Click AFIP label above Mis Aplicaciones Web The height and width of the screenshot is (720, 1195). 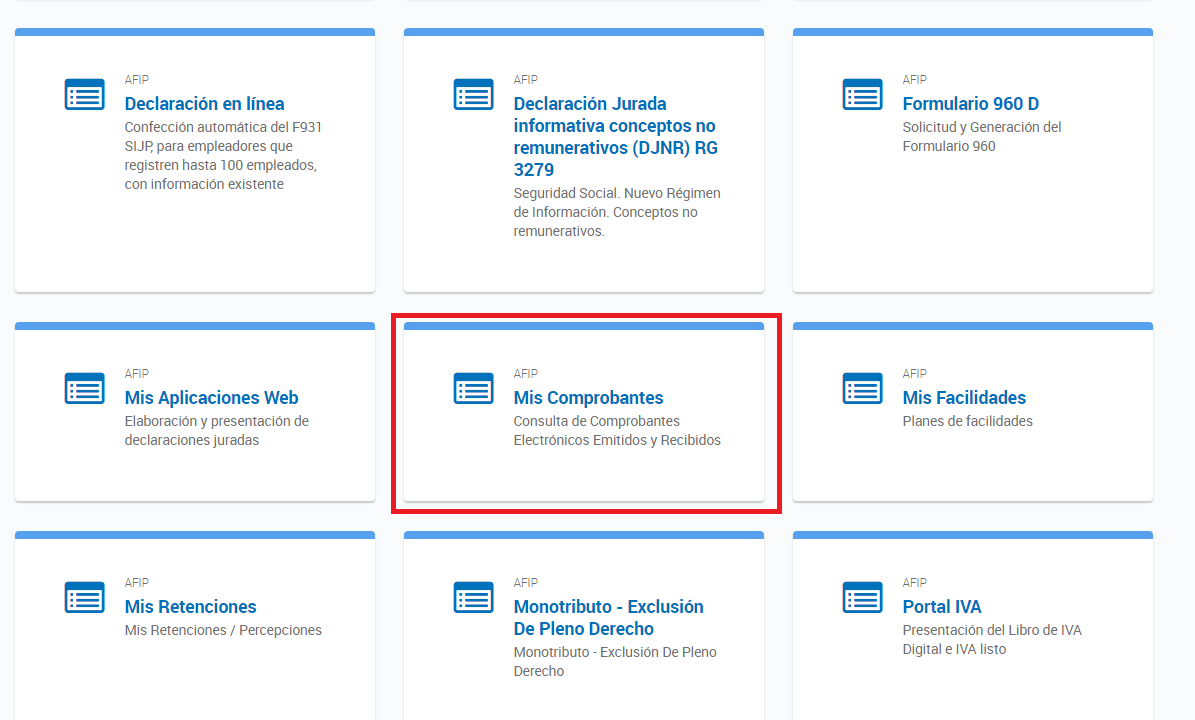(136, 373)
